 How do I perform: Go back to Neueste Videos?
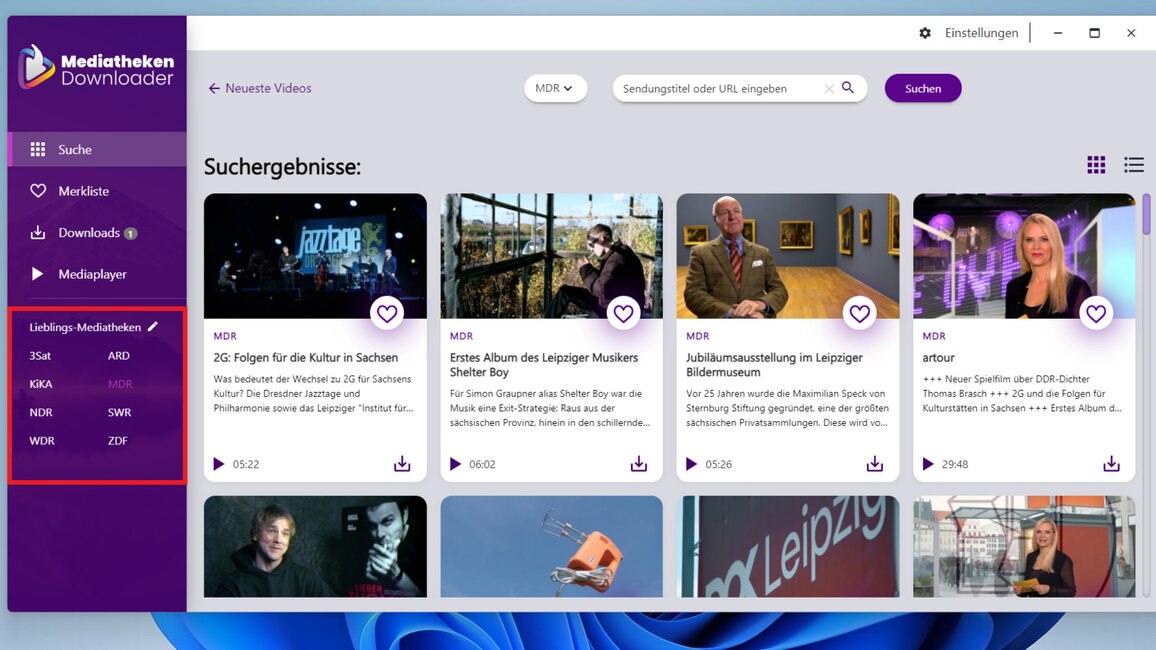coord(260,88)
